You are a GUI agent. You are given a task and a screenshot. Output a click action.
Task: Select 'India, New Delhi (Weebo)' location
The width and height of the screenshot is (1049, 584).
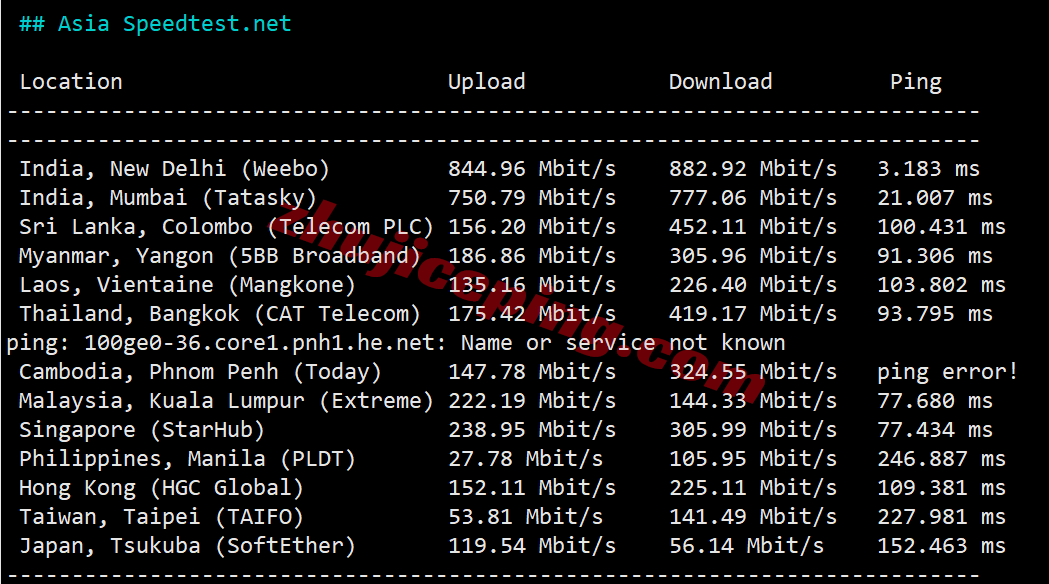pyautogui.click(x=175, y=169)
